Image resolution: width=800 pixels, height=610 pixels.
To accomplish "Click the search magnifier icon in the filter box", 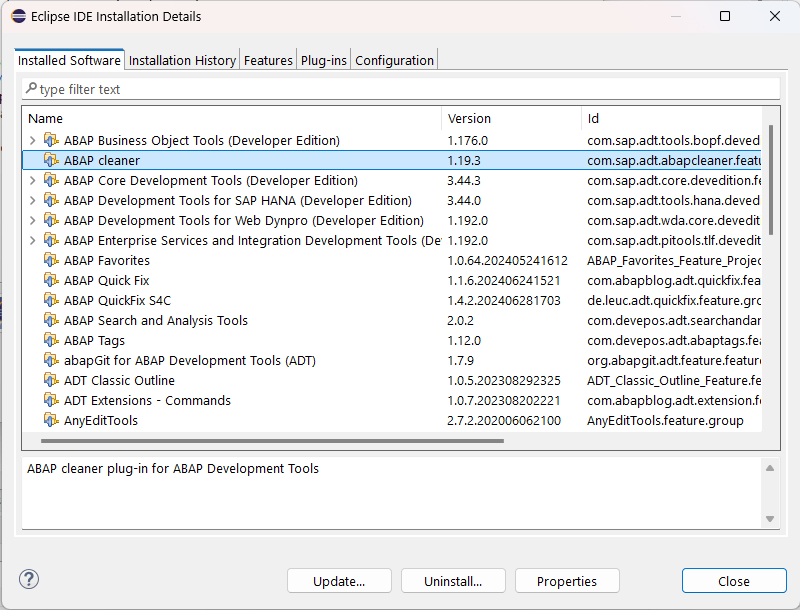I will pyautogui.click(x=32, y=89).
